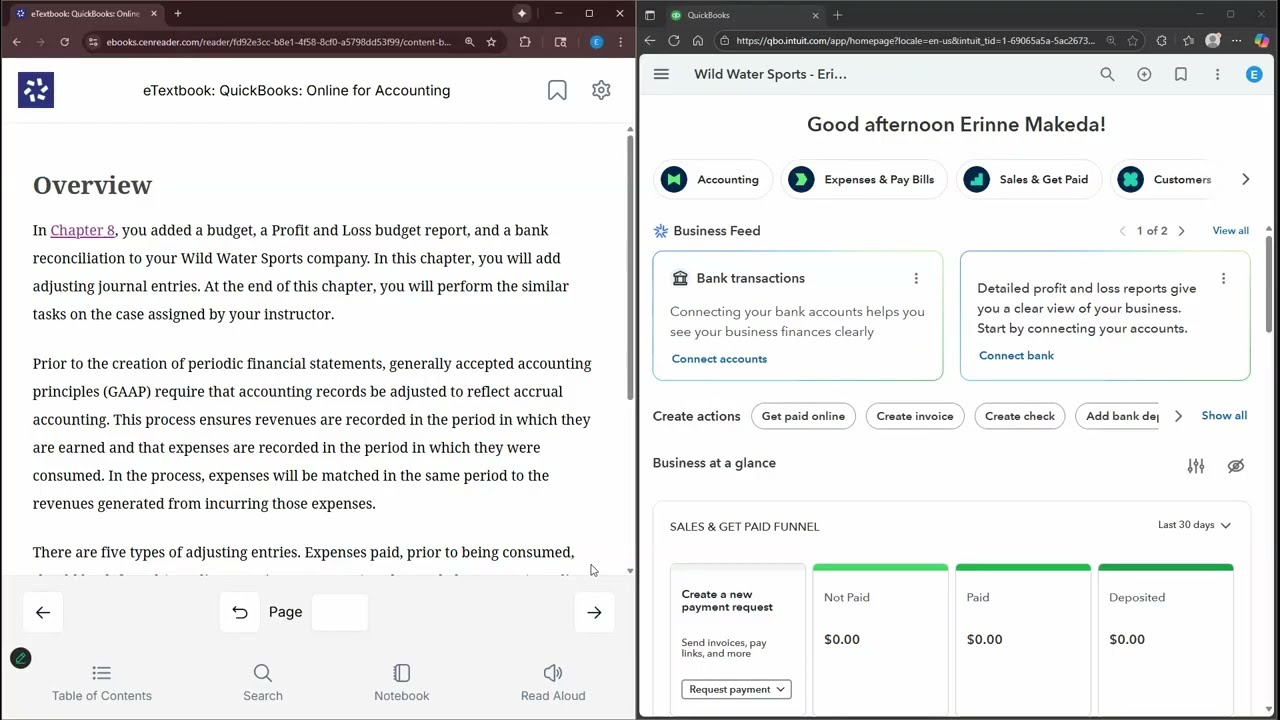Click the Connect accounts link

point(719,359)
